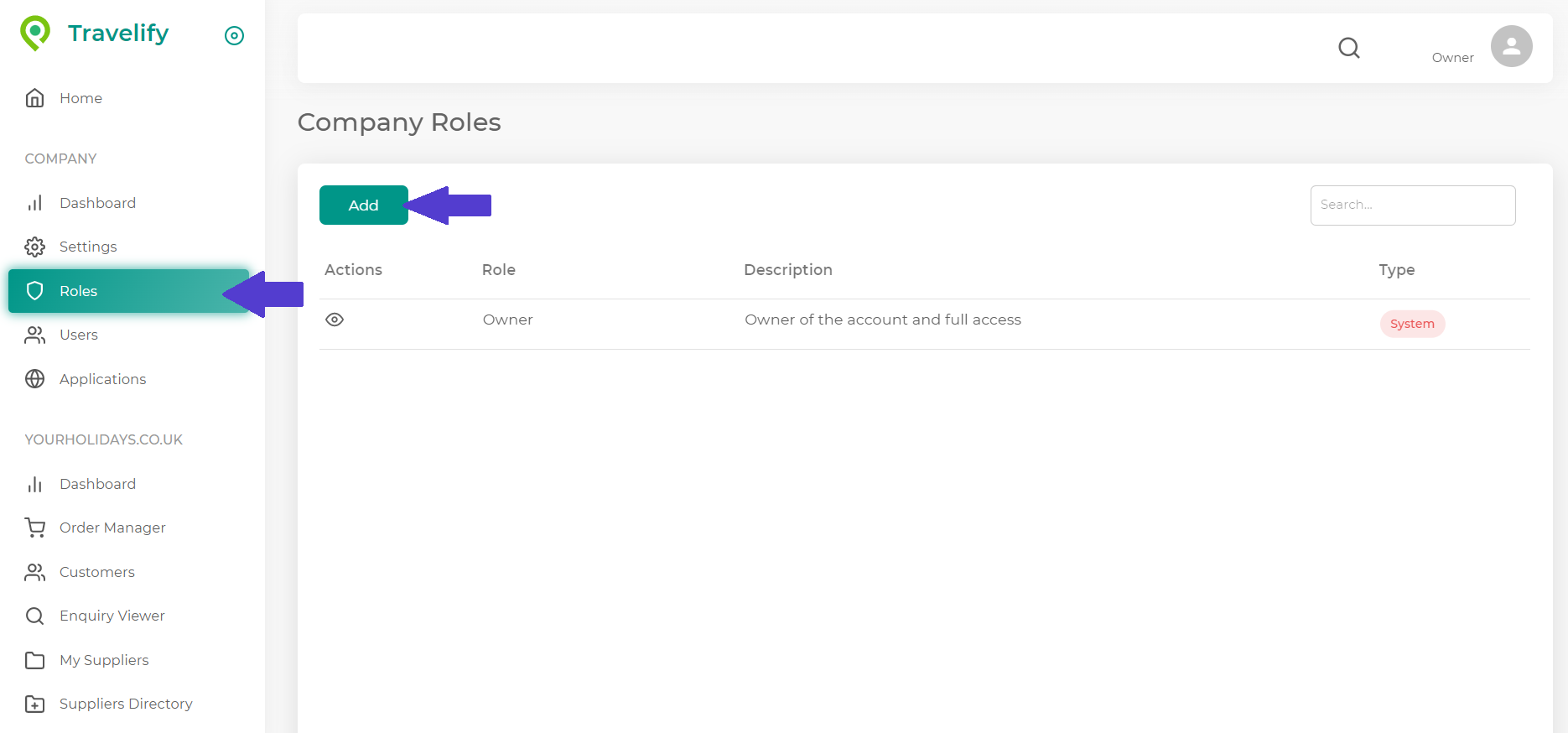Open the Users menu item

click(x=78, y=335)
